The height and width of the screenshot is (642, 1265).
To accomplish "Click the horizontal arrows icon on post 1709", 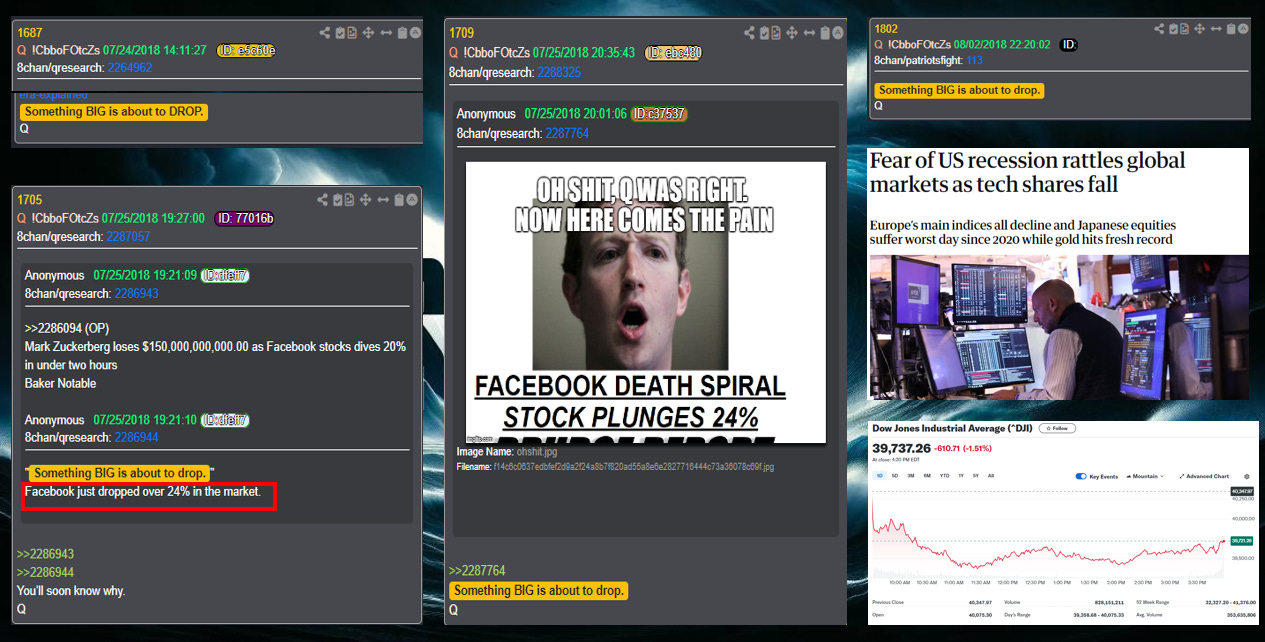I will tap(810, 33).
